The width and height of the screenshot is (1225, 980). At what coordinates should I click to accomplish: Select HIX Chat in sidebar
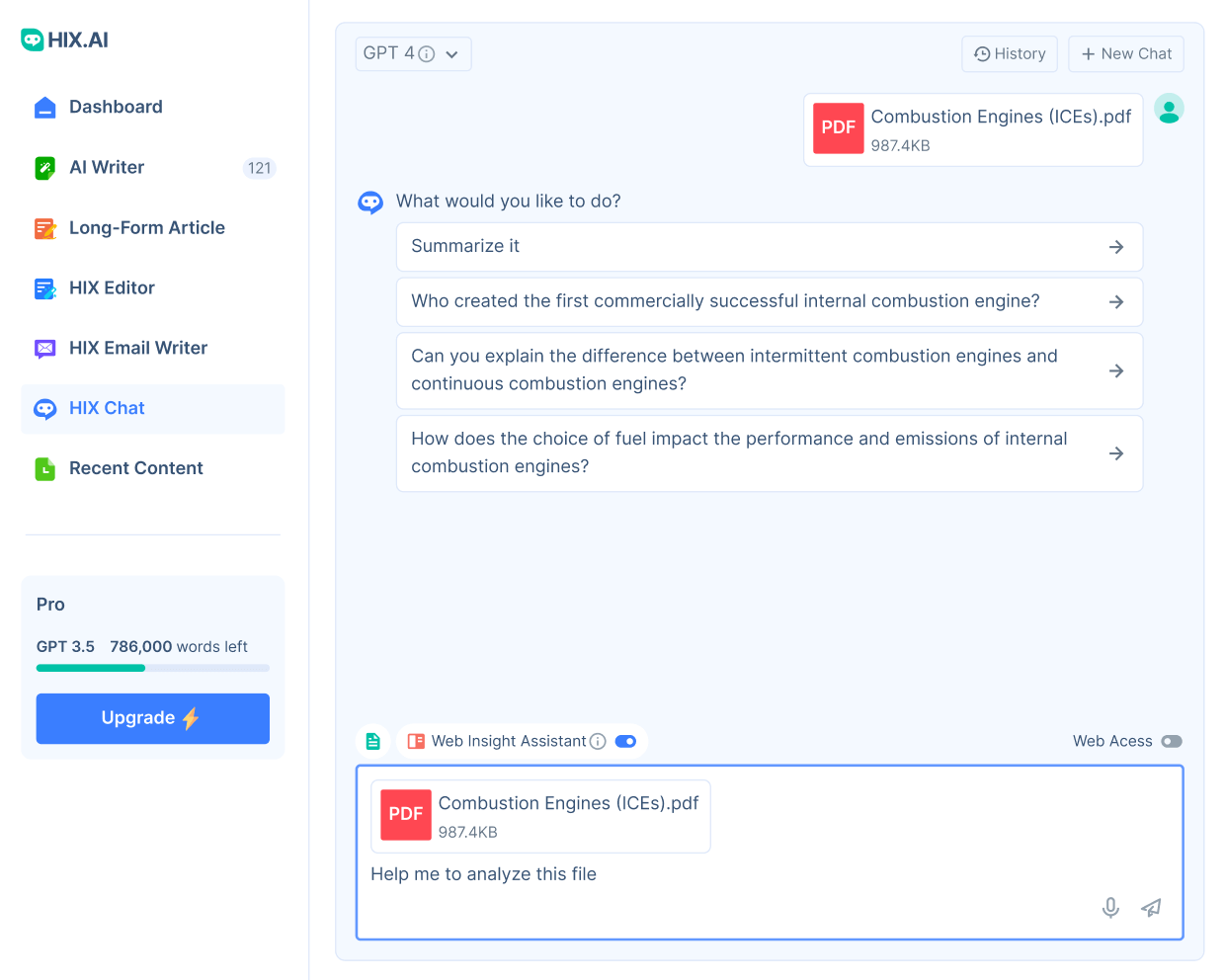coord(153,408)
